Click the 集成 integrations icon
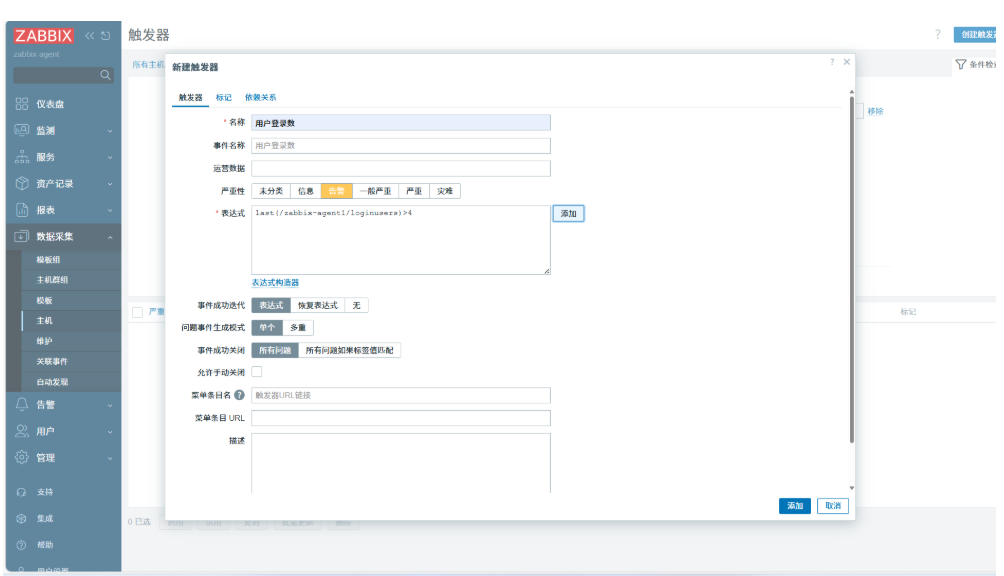The image size is (1004, 576). (22, 518)
